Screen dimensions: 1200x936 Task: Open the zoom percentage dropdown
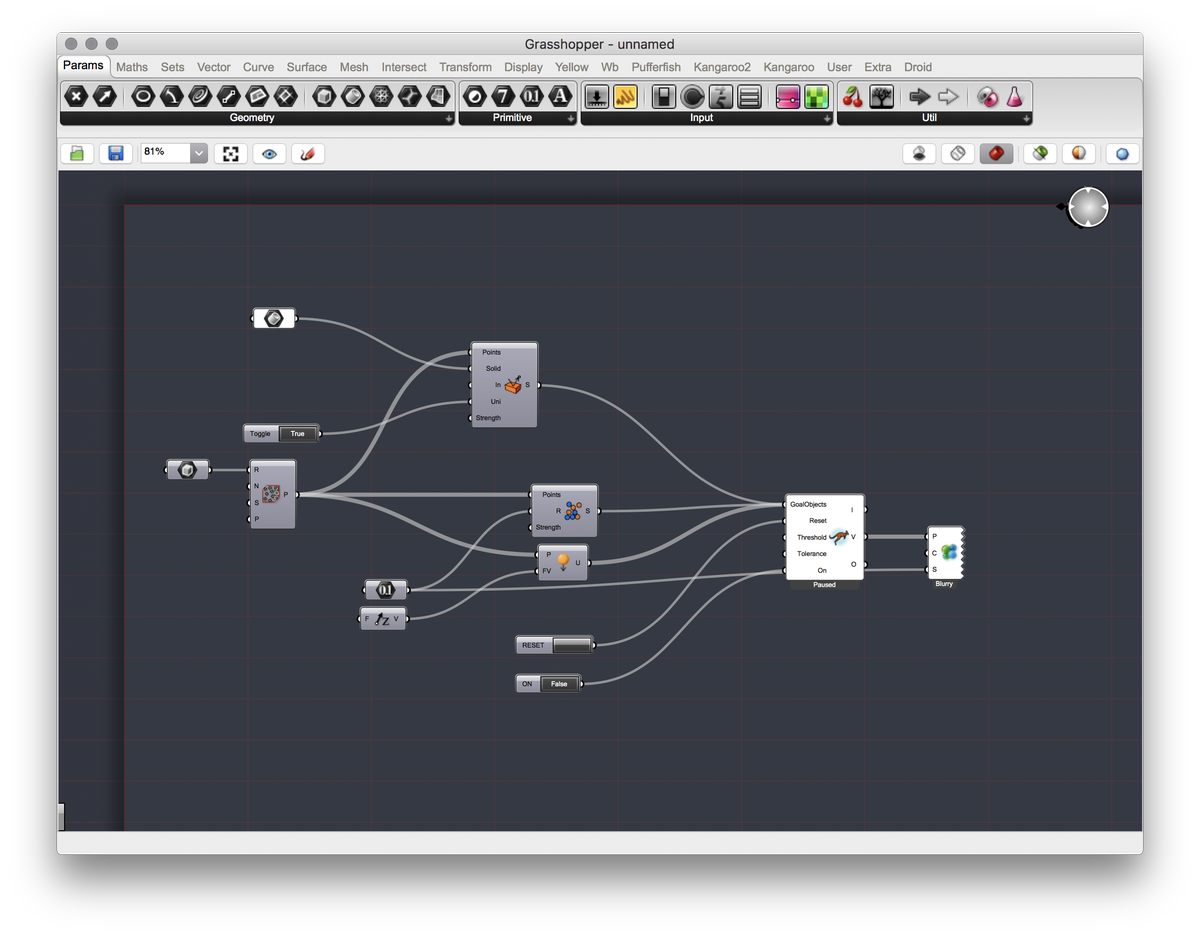click(x=199, y=153)
